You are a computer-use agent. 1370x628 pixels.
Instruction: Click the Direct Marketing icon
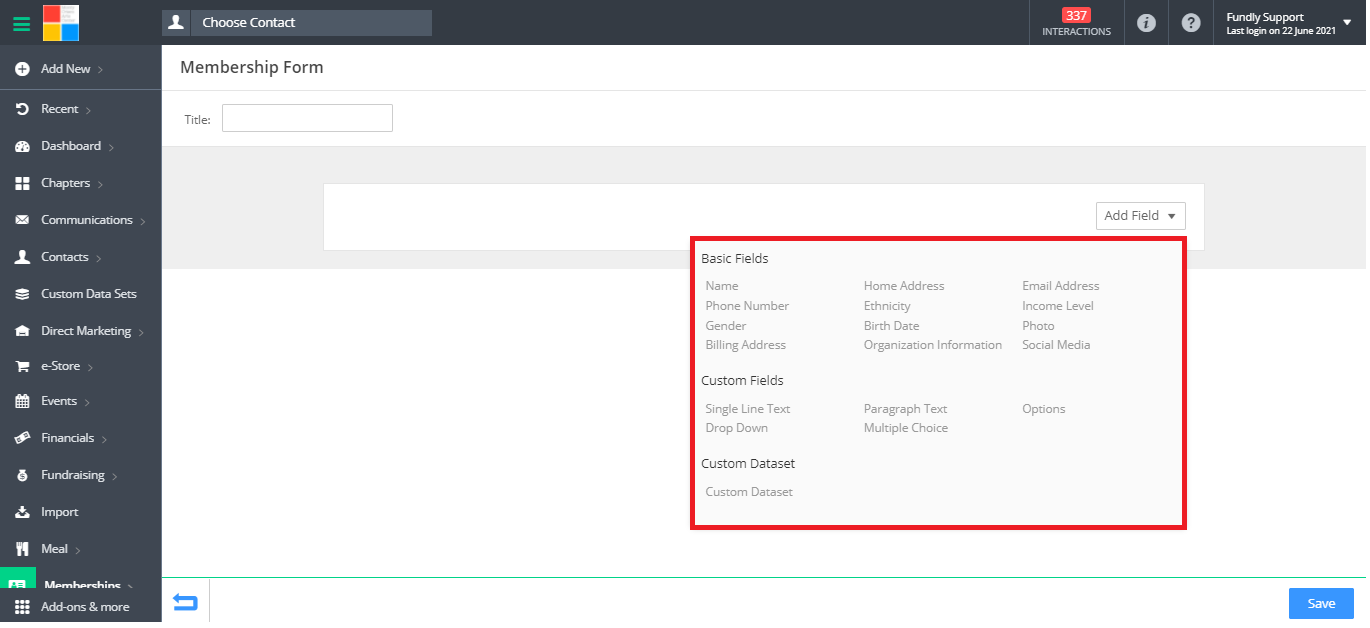pyautogui.click(x=22, y=331)
